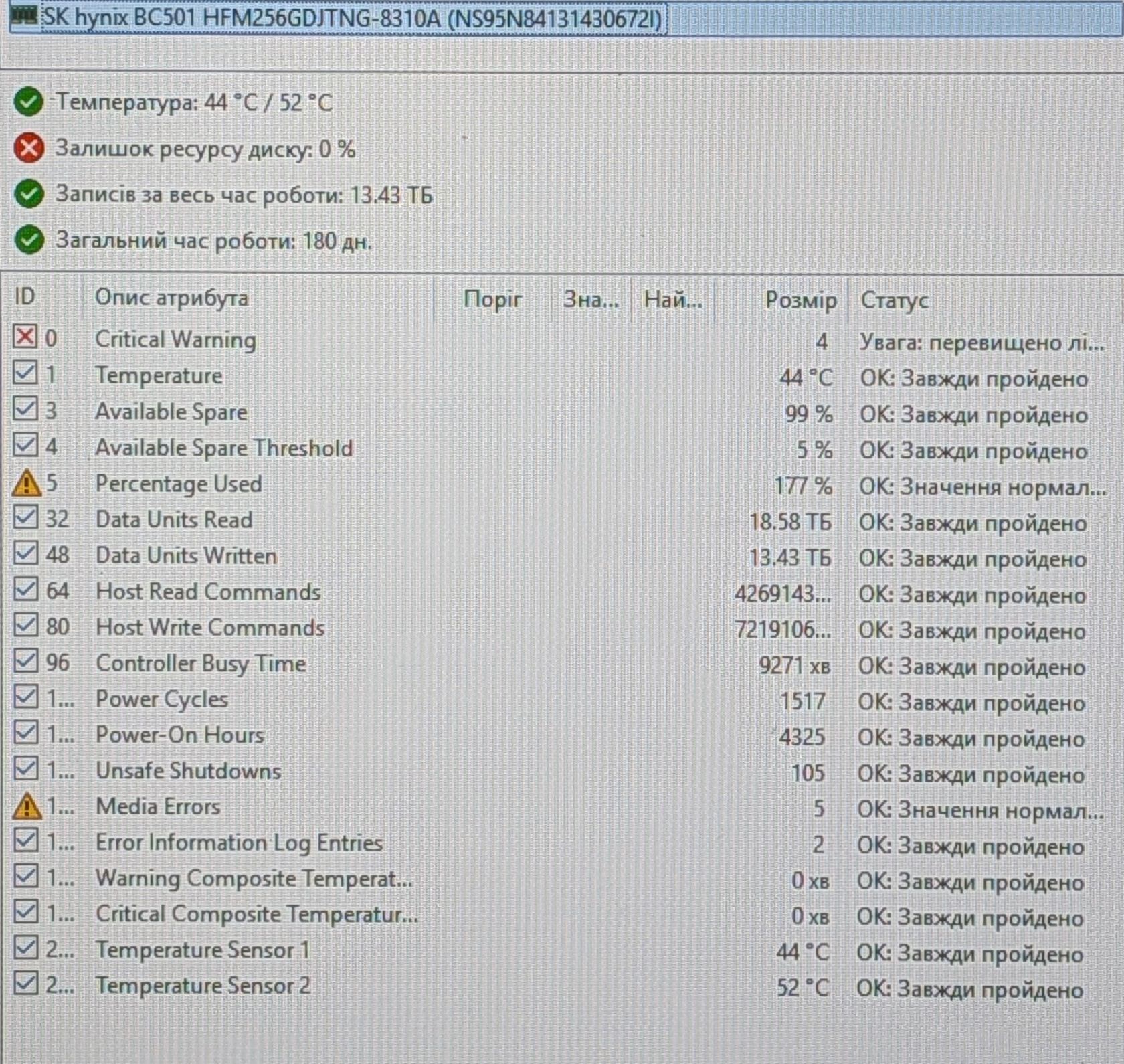
Task: Click the truncated Най... column header
Action: click(673, 299)
